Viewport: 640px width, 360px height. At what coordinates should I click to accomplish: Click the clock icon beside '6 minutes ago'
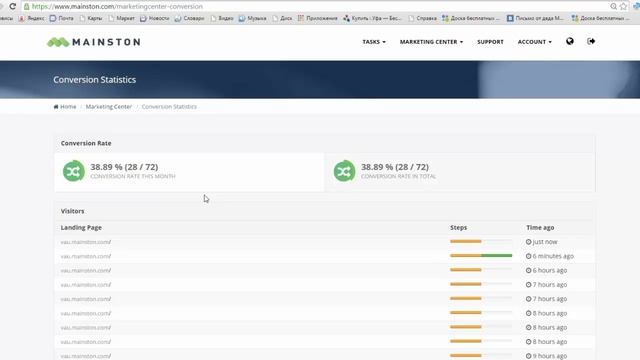[529, 256]
